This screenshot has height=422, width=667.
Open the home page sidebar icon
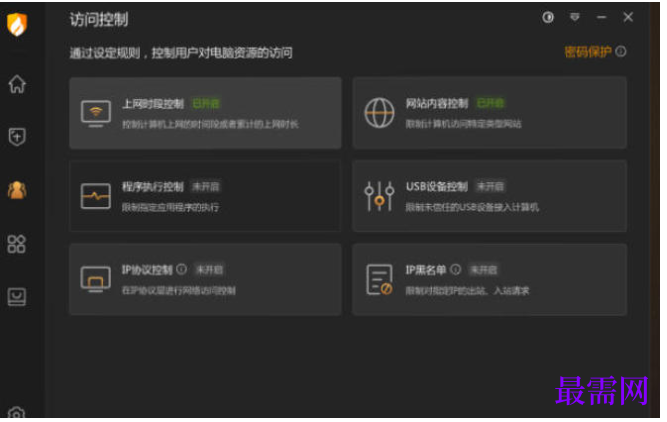[17, 84]
